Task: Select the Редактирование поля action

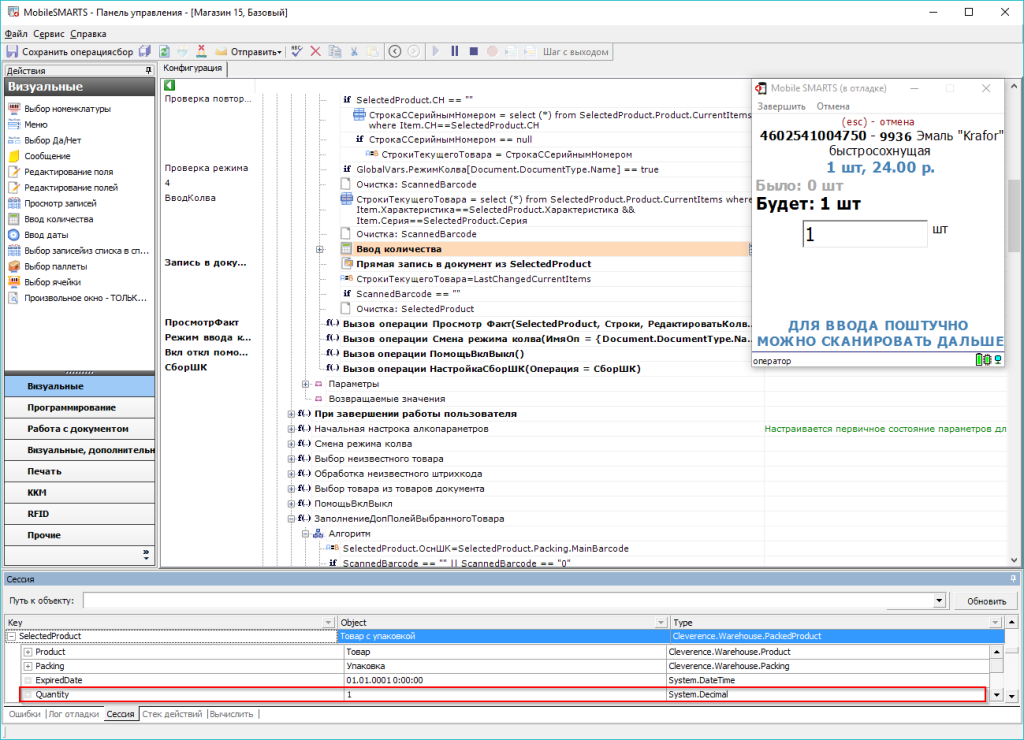Action: tap(69, 172)
